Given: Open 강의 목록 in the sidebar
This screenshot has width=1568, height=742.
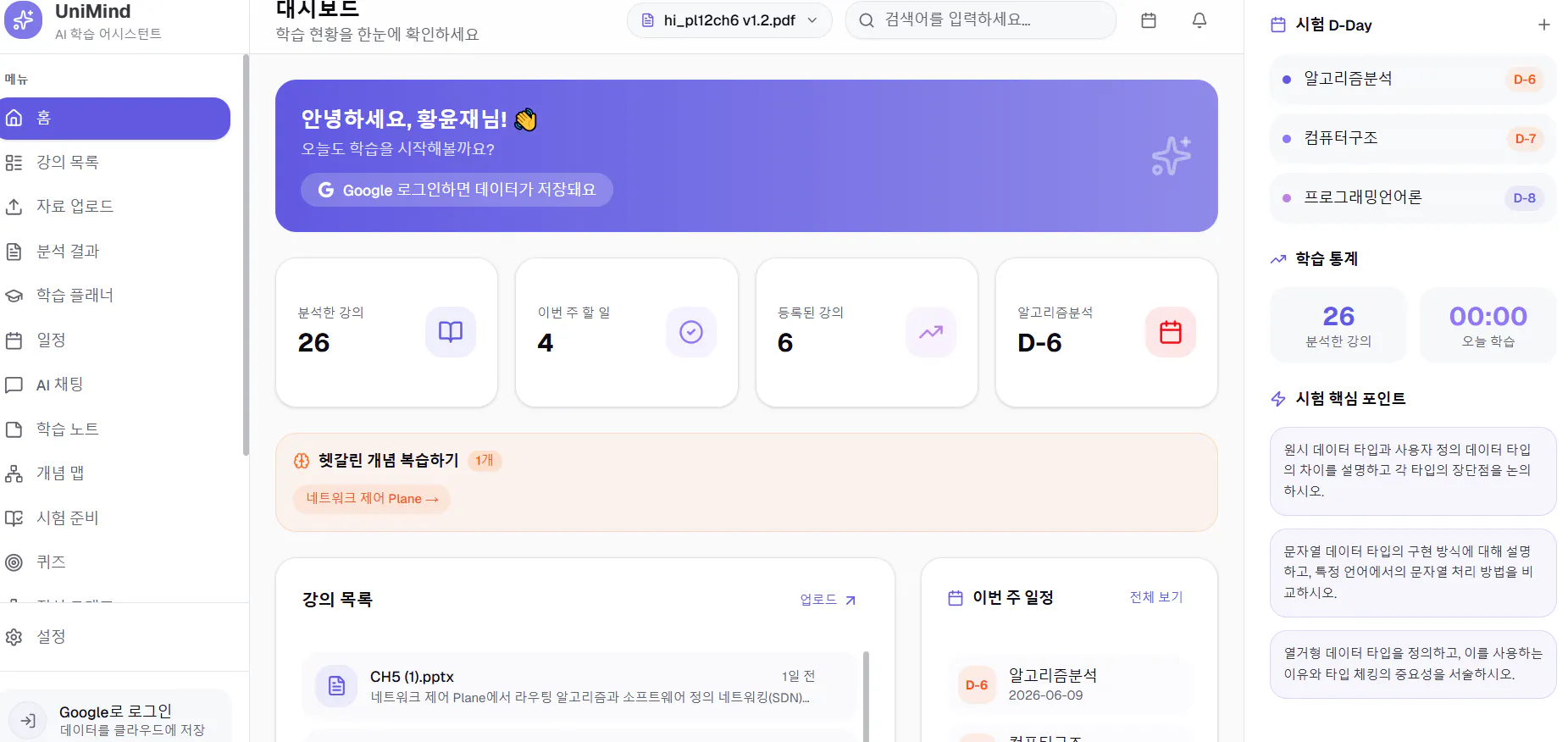Looking at the screenshot, I should [x=115, y=163].
